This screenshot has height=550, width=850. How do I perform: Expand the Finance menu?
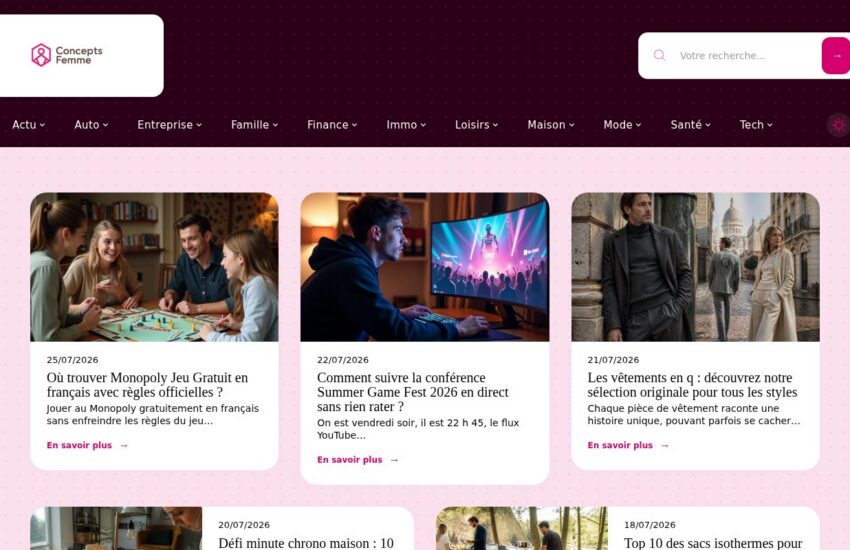332,125
